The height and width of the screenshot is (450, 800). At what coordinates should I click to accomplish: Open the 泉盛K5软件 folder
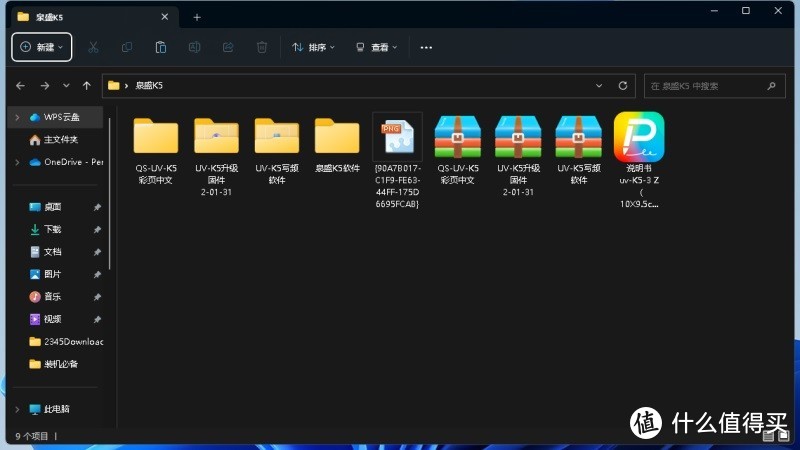[x=337, y=137]
